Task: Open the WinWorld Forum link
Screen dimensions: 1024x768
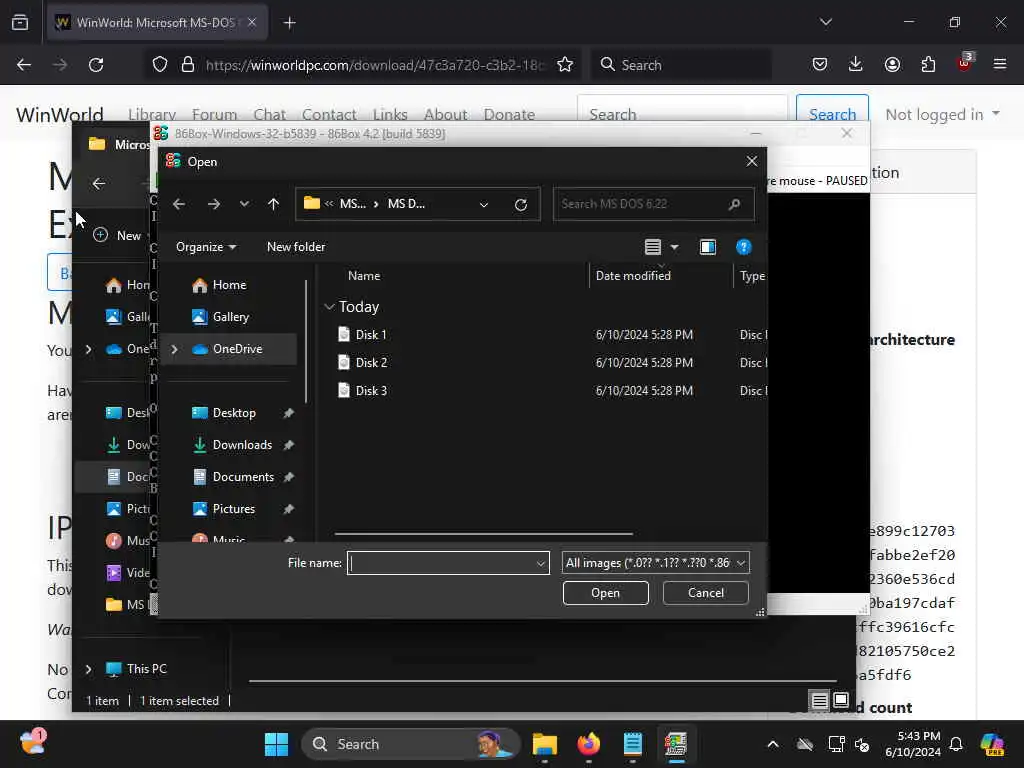Action: (x=214, y=114)
